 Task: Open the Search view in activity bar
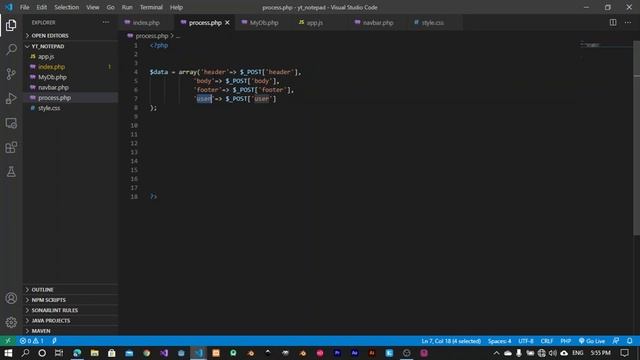pos(11,49)
